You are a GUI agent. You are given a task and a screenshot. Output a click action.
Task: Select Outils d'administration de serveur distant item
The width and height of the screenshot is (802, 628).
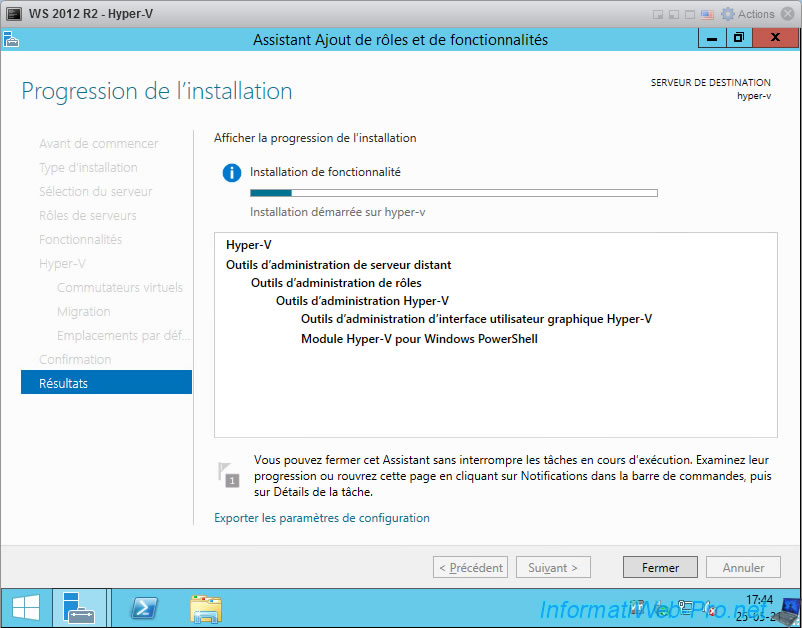(339, 264)
